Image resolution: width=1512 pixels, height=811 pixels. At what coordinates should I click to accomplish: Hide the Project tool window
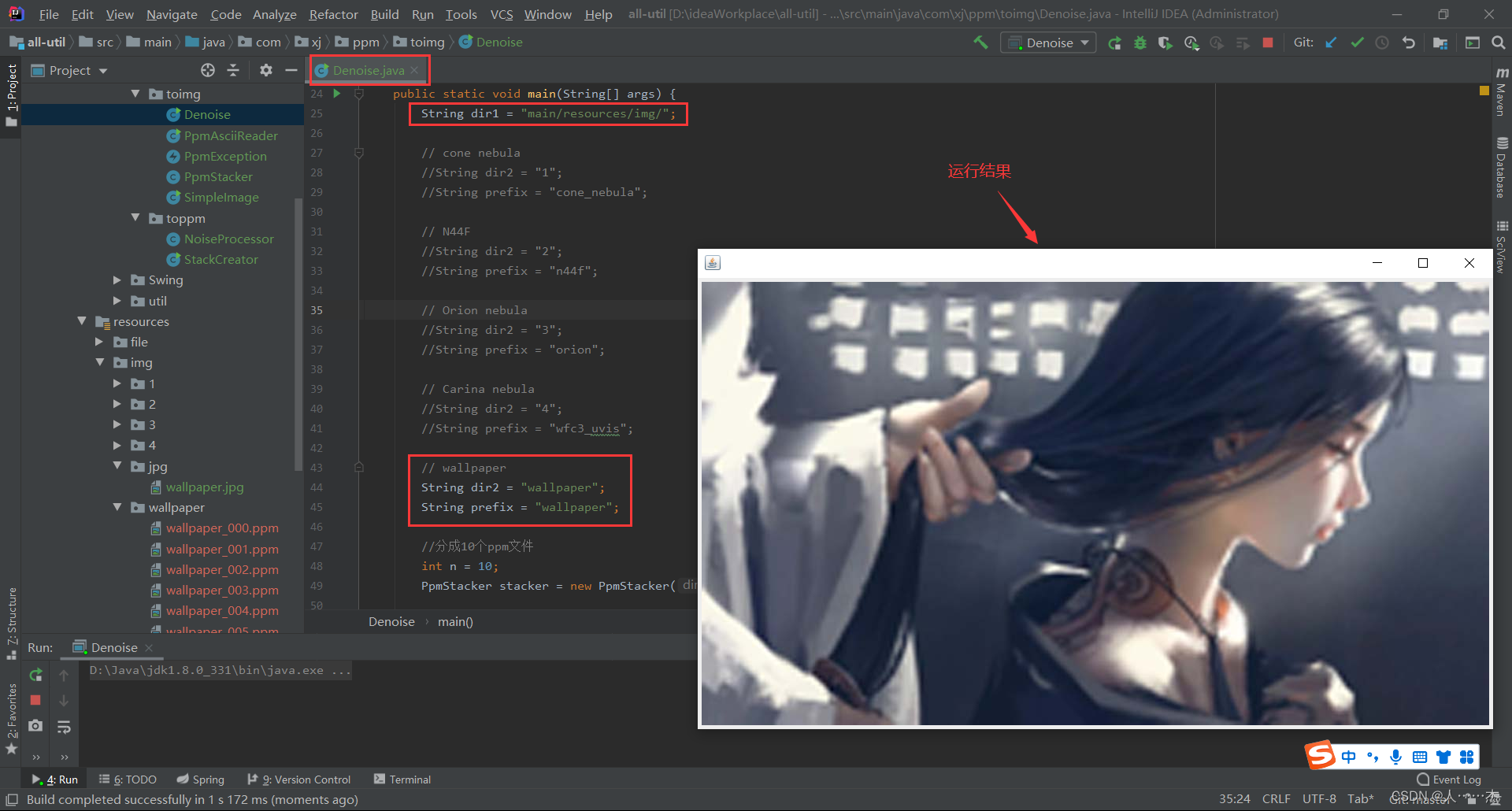tap(291, 70)
